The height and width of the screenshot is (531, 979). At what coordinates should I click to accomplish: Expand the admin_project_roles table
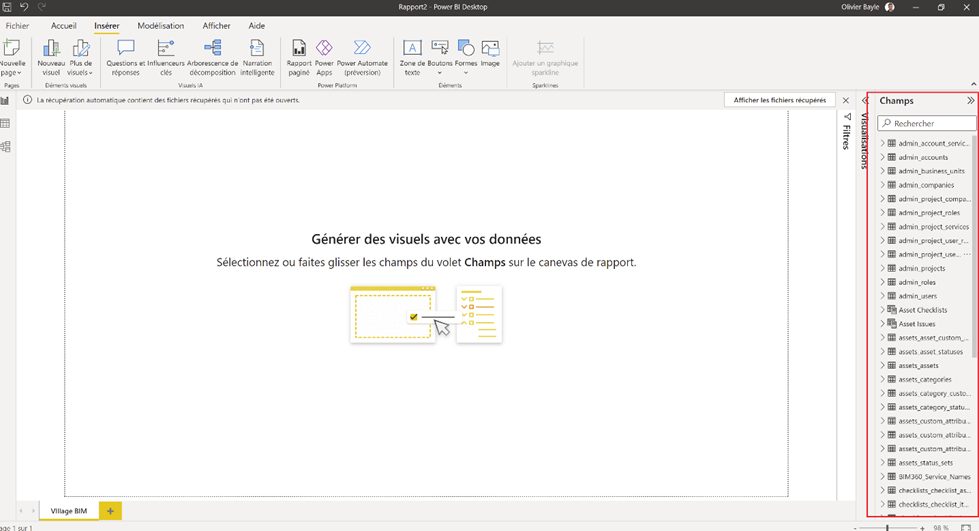pos(883,212)
